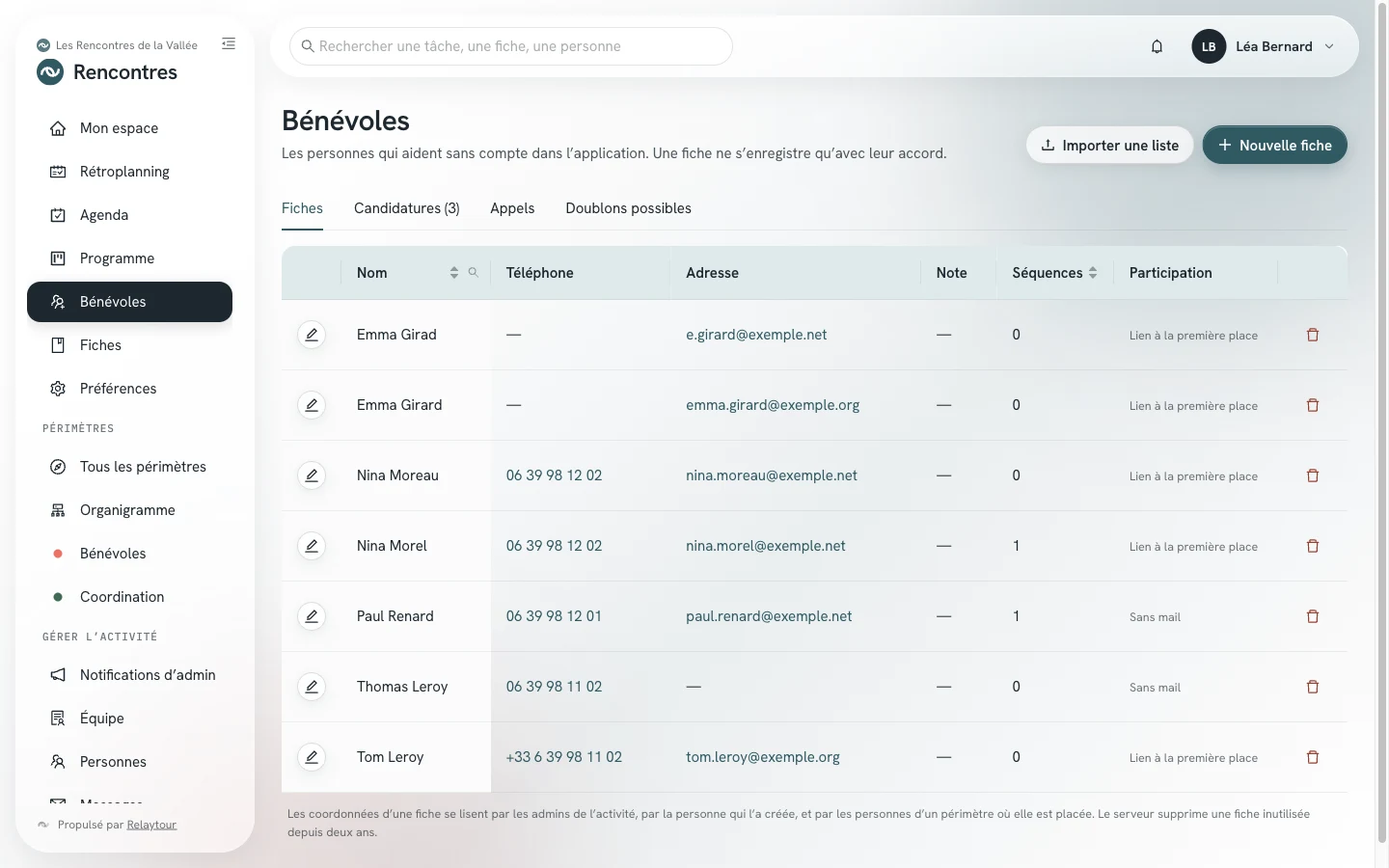Edit Emma Girad's record with pencil icon
The image size is (1389, 868).
312,335
